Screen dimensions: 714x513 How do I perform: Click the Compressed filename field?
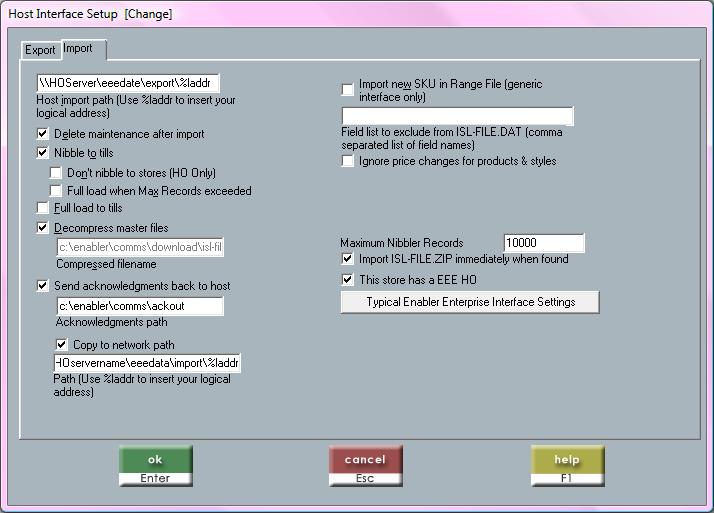[140, 247]
